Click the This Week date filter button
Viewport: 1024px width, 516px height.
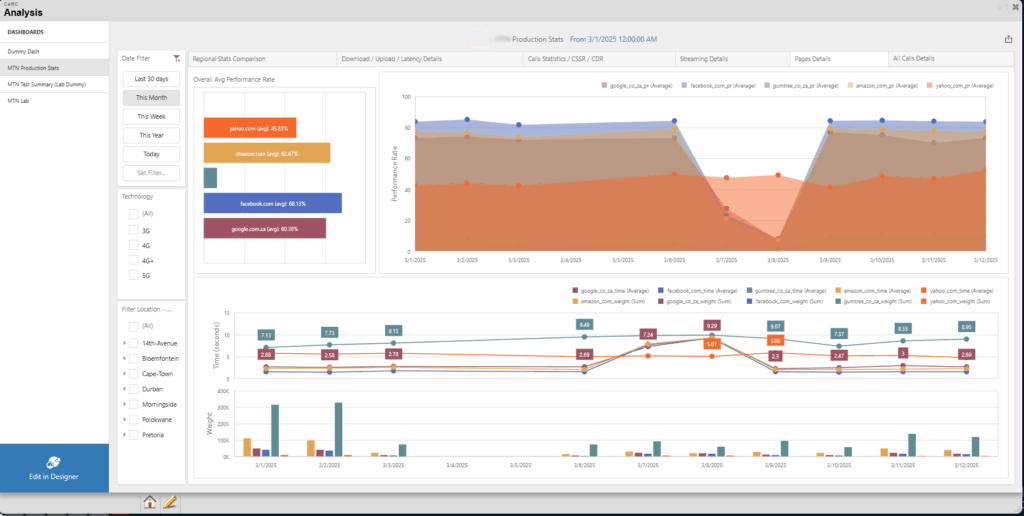[152, 117]
